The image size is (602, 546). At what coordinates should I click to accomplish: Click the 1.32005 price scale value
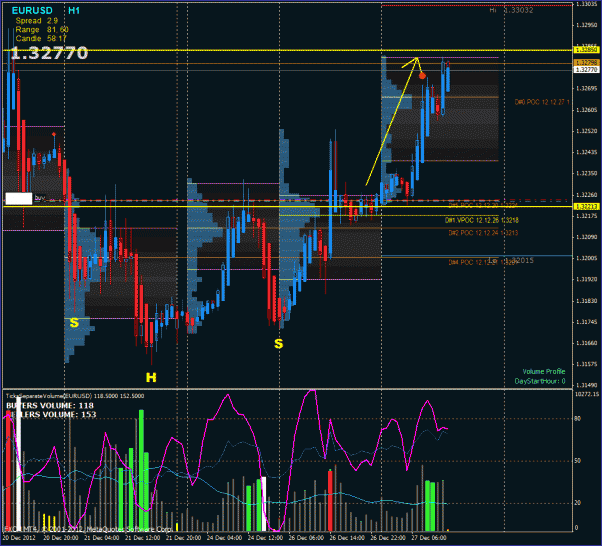(x=587, y=258)
